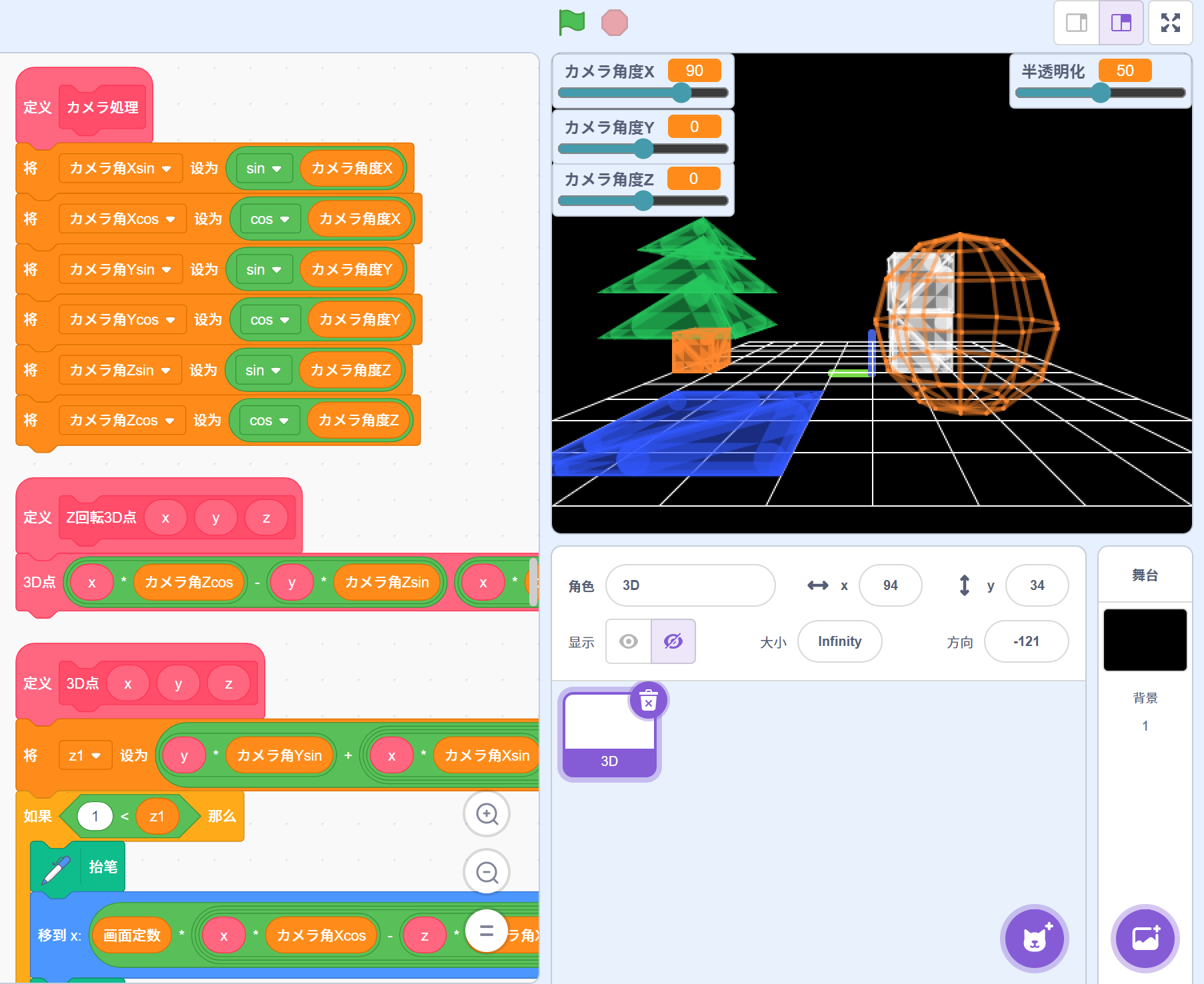The image size is (1204, 984).
Task: Zoom out of the code workspace
Action: [x=487, y=872]
